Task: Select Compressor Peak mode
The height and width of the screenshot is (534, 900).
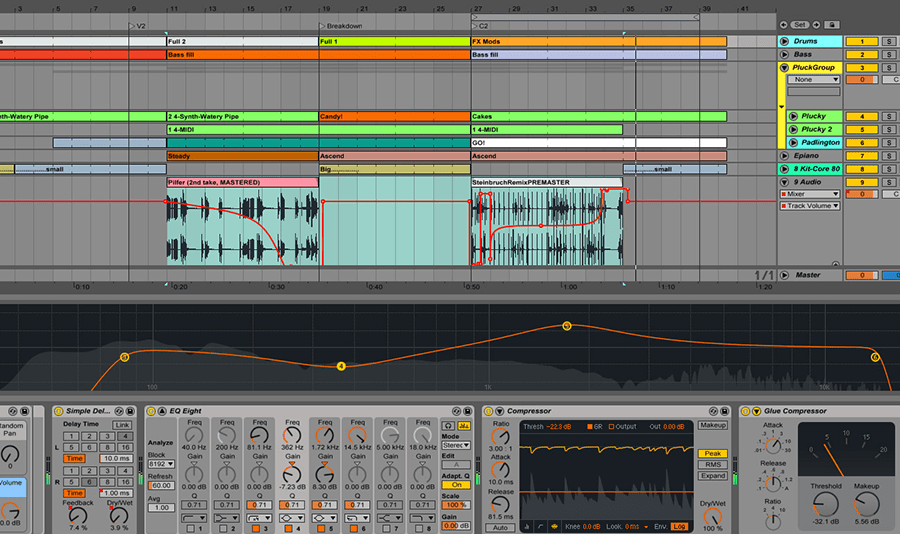Action: coord(713,454)
